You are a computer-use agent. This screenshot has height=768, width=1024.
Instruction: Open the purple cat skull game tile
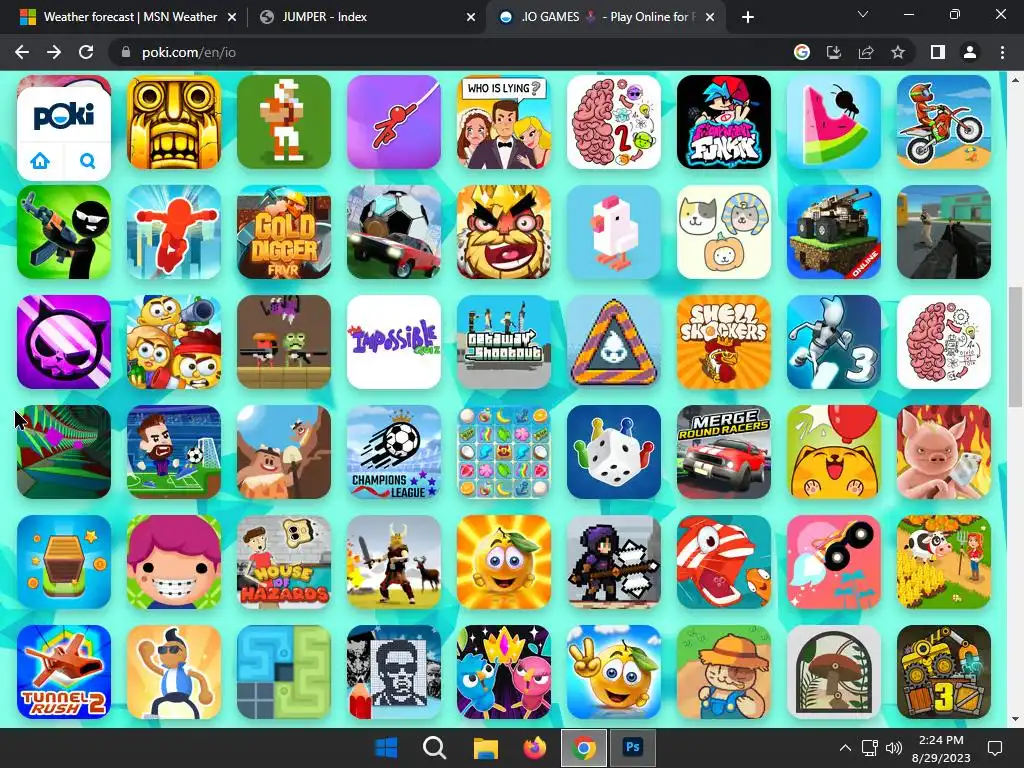63,342
